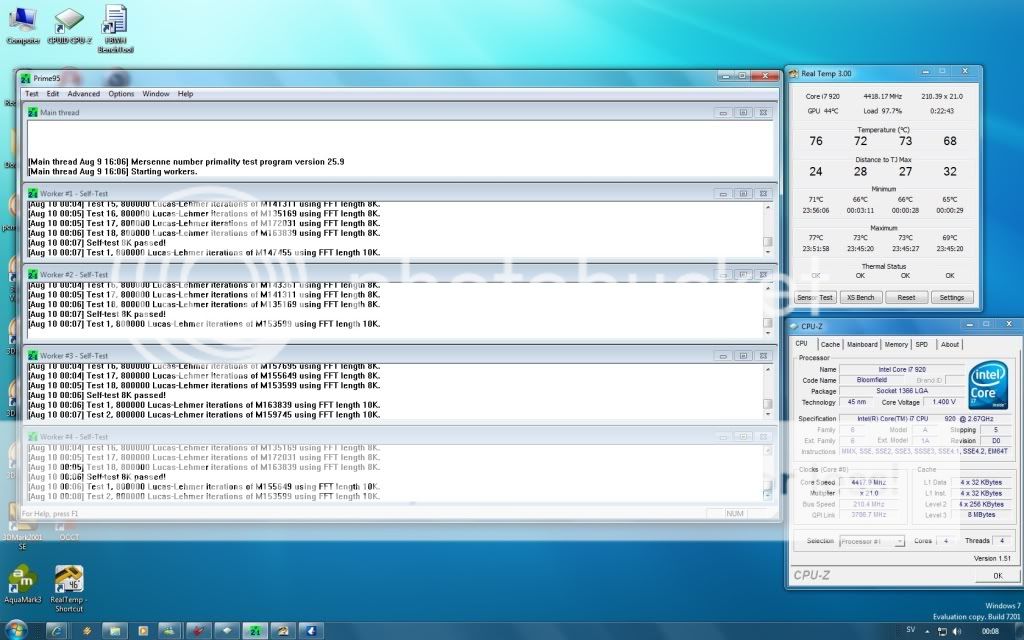The height and width of the screenshot is (640, 1024).
Task: Click OK in the CPU-Z window
Action: (x=997, y=575)
